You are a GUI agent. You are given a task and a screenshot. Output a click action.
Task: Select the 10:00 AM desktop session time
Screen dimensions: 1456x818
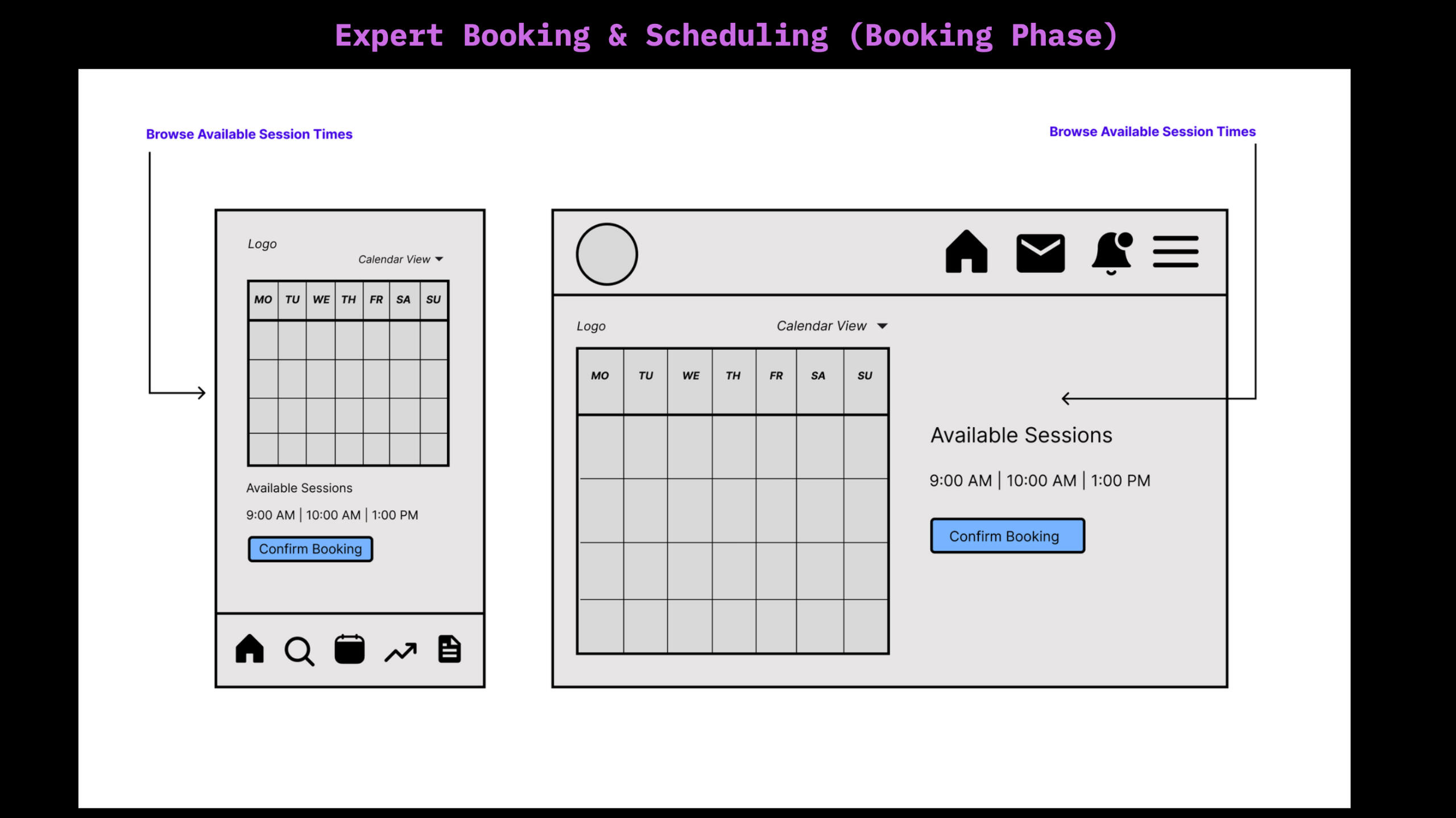[x=1041, y=481]
